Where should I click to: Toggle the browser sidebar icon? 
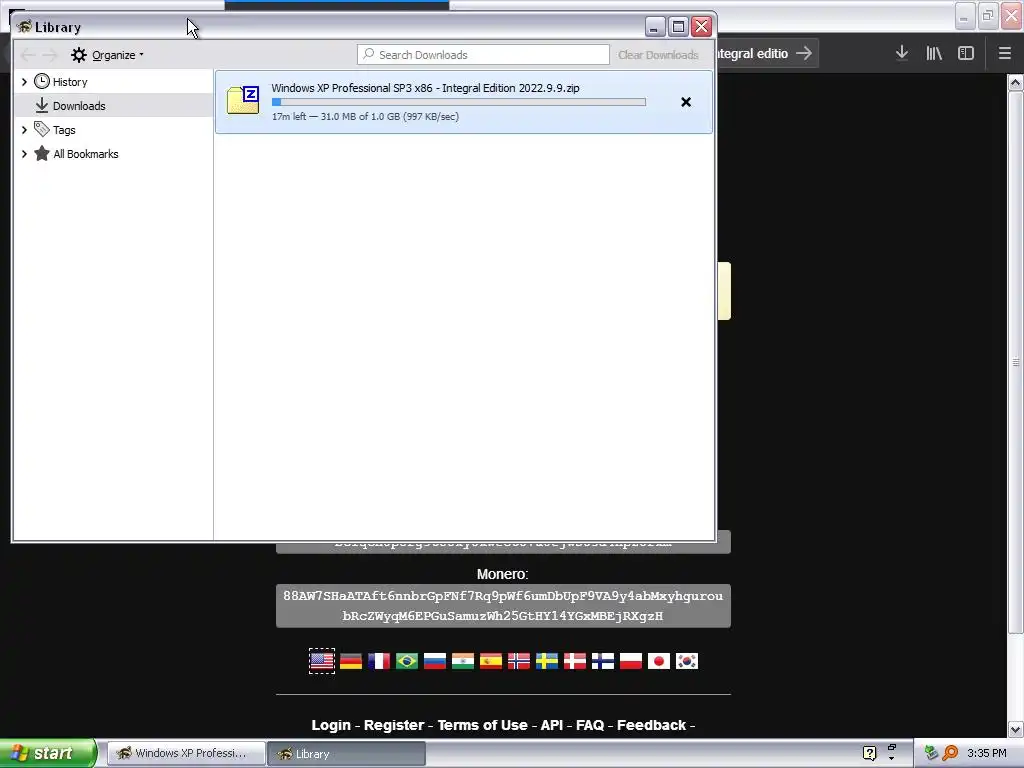pyautogui.click(x=966, y=53)
